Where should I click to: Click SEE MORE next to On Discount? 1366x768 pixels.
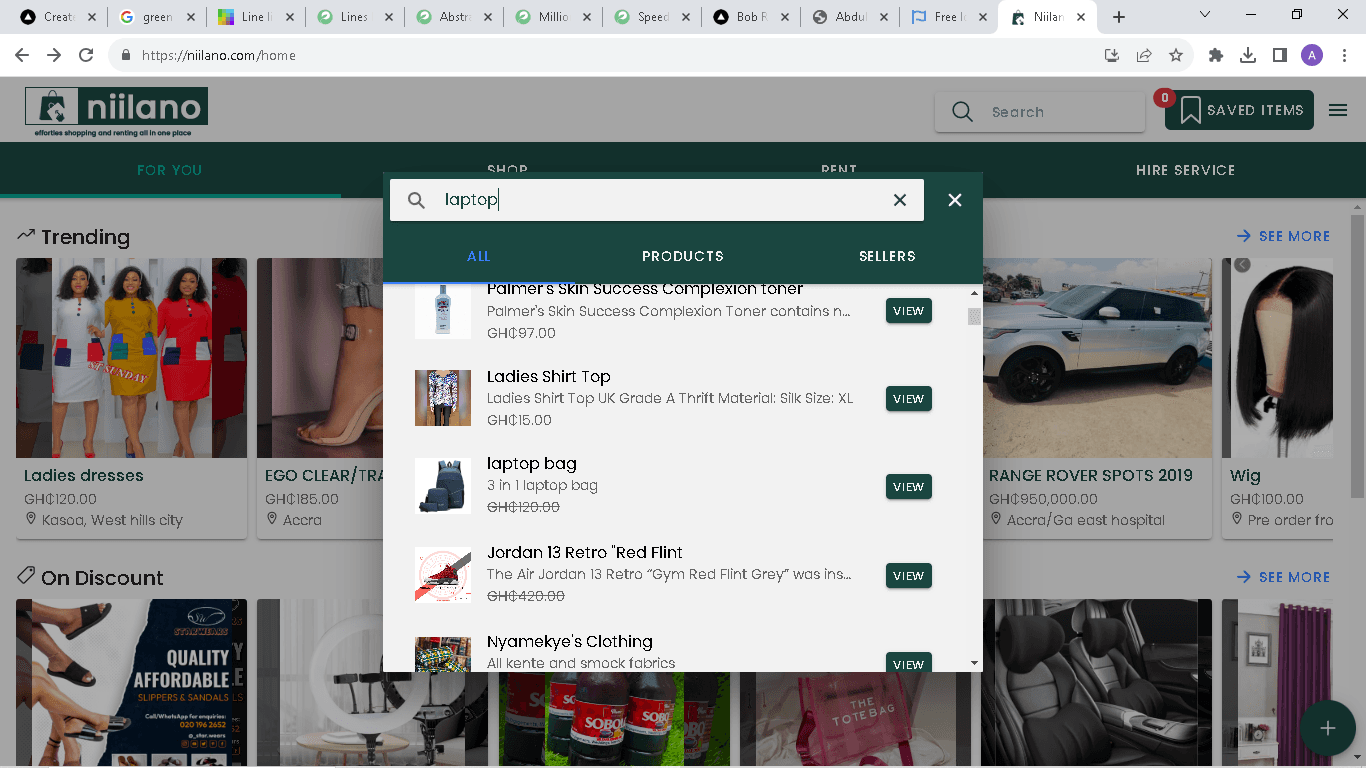(x=1284, y=577)
